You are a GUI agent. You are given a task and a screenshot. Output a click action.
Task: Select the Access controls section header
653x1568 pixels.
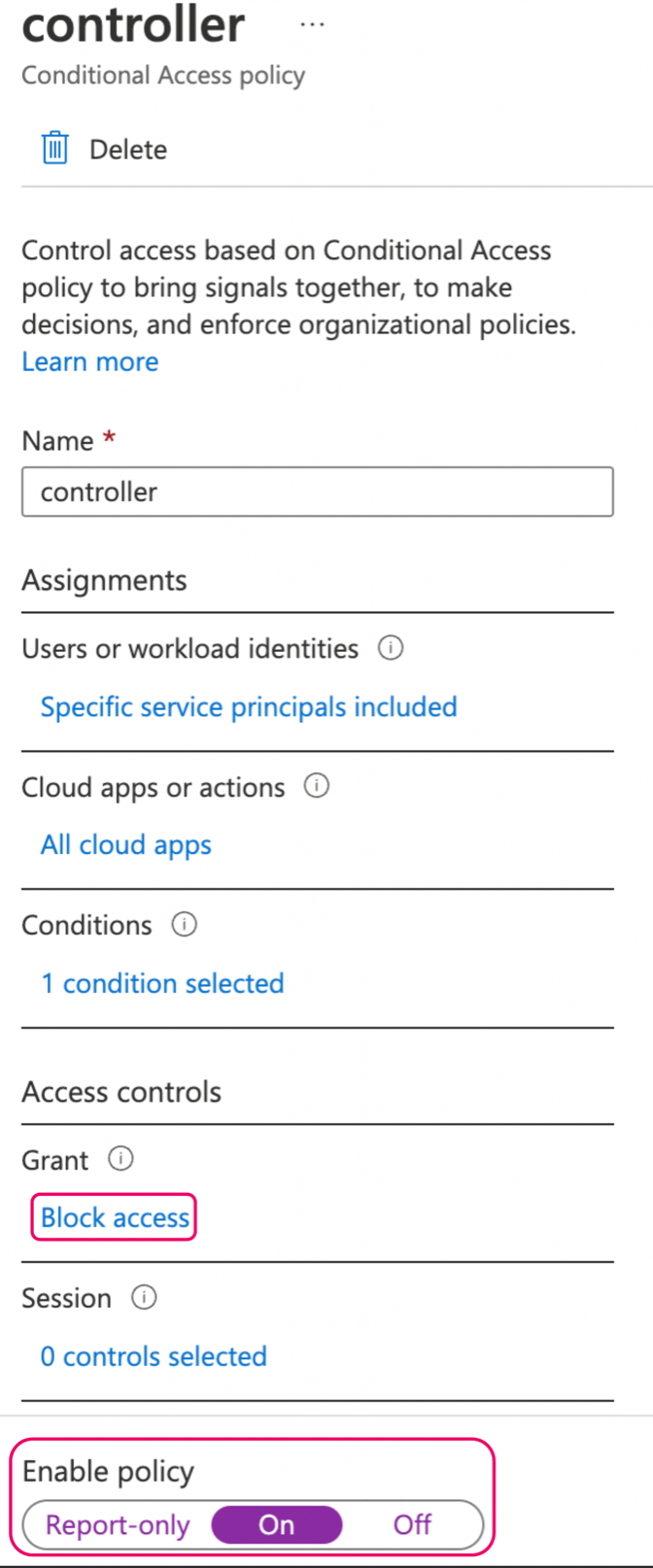point(120,1091)
